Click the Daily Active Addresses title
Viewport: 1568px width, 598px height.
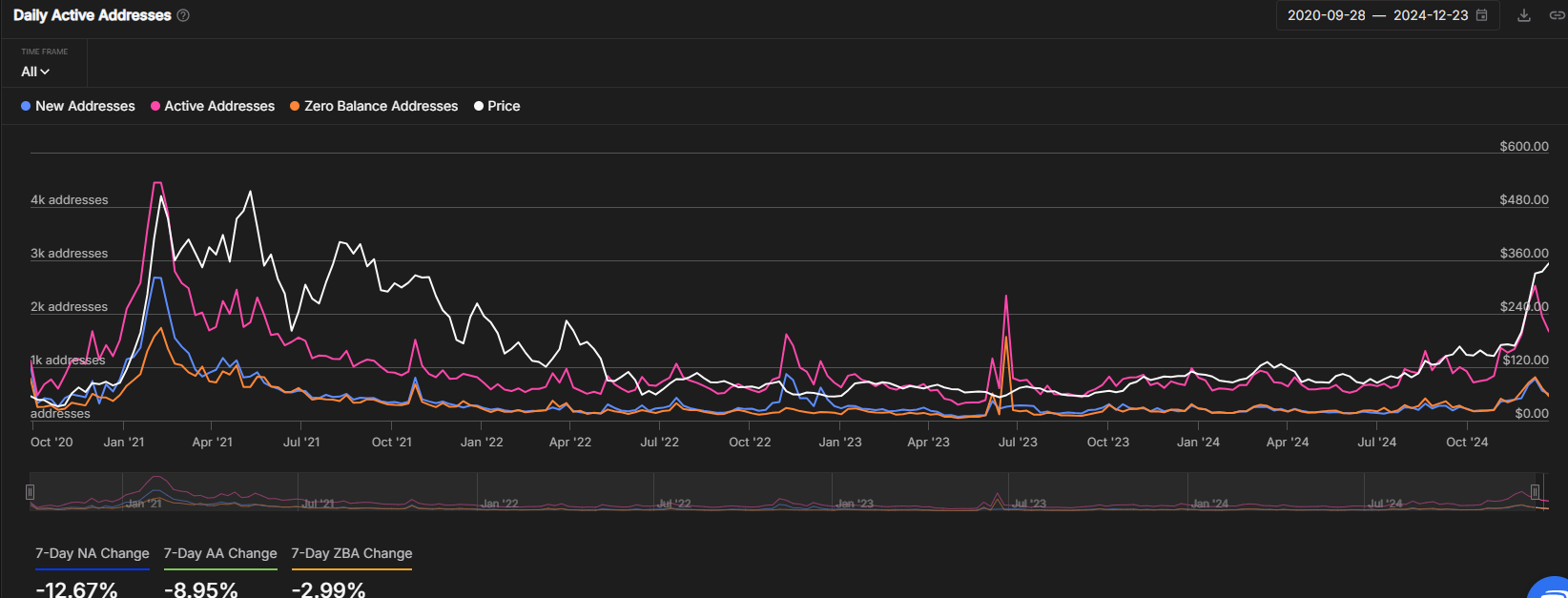pyautogui.click(x=93, y=15)
